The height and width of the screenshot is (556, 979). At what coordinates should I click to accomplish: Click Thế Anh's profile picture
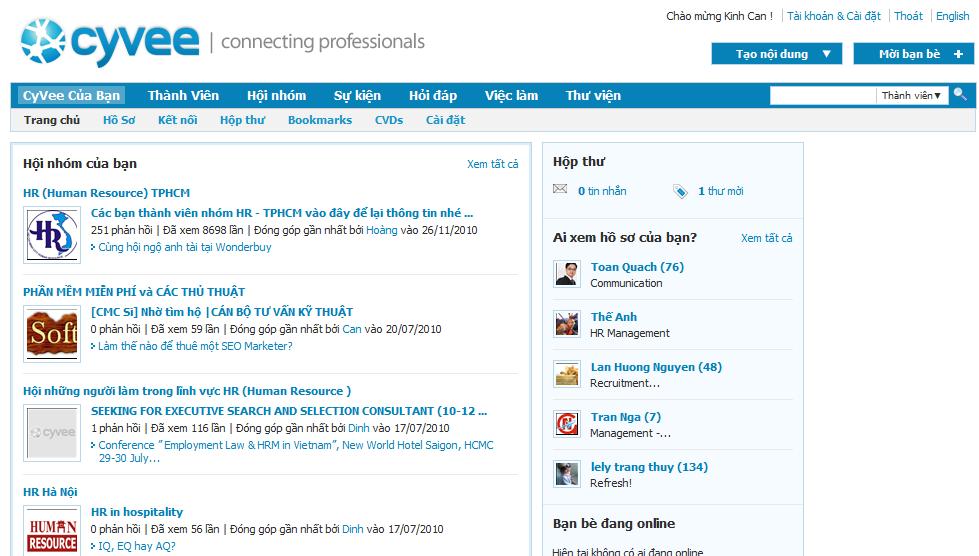[567, 324]
